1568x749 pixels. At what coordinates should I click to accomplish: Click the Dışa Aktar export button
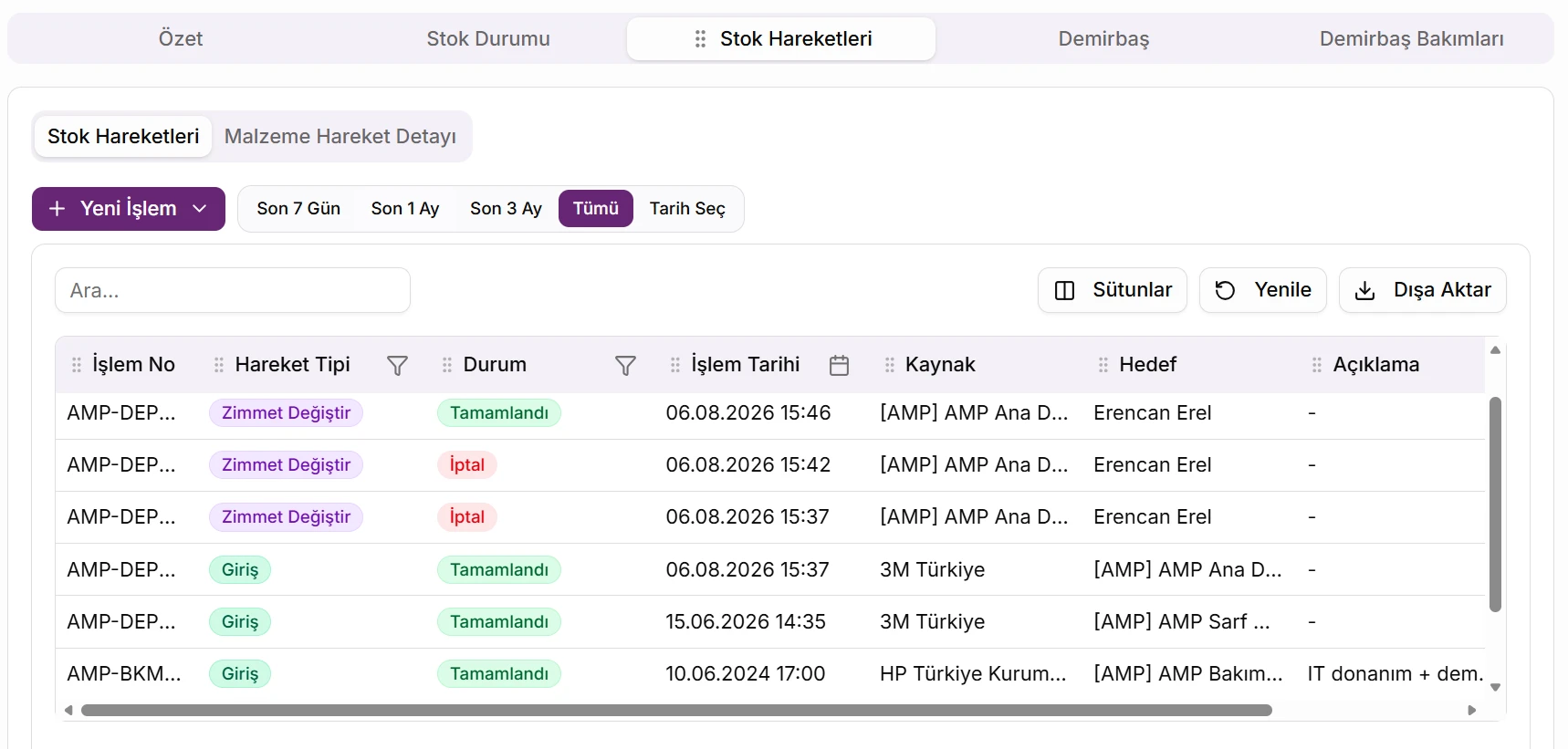(x=1423, y=290)
